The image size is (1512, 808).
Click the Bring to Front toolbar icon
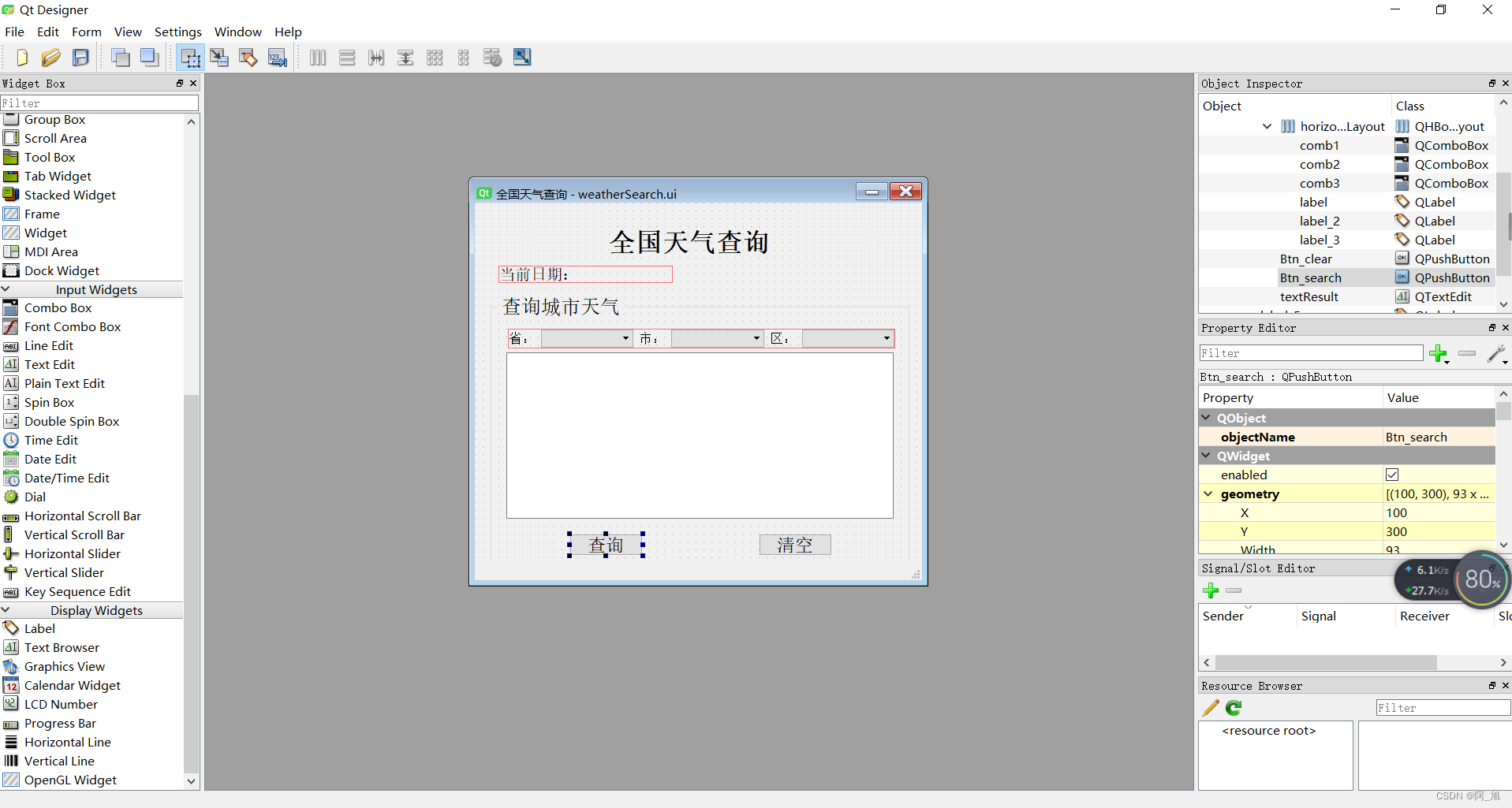coord(149,58)
